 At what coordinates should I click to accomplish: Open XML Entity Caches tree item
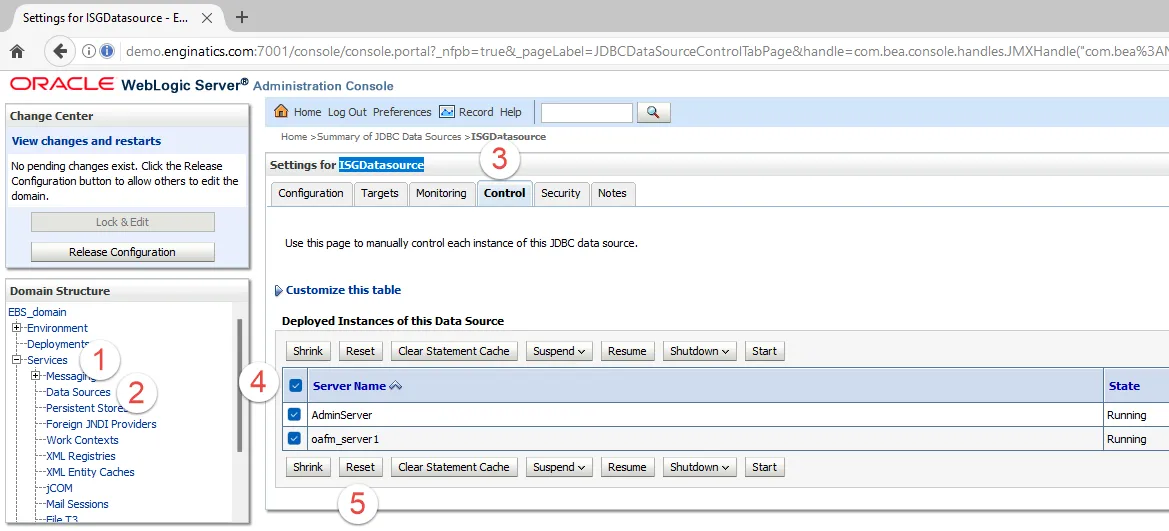pos(90,472)
